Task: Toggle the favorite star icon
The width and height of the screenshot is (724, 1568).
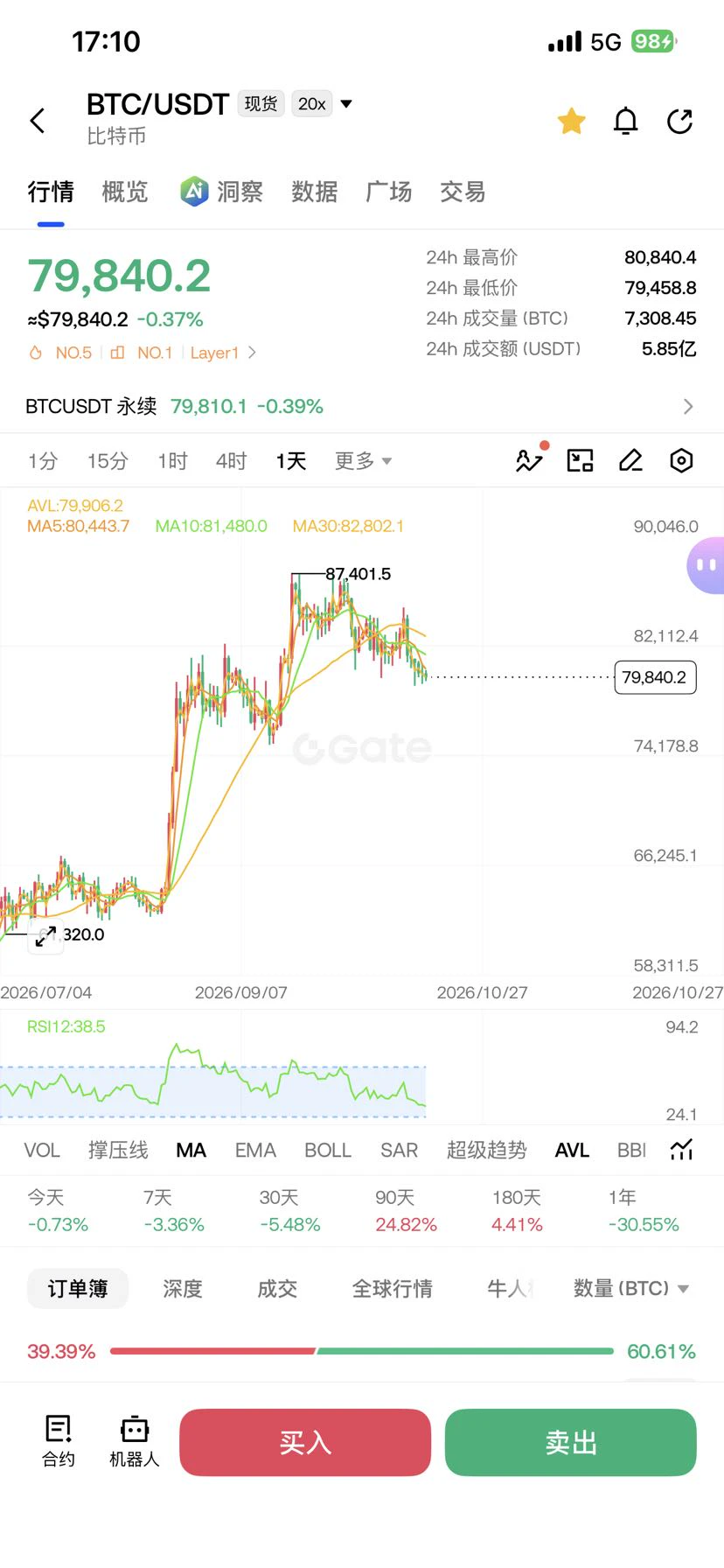Action: tap(571, 121)
